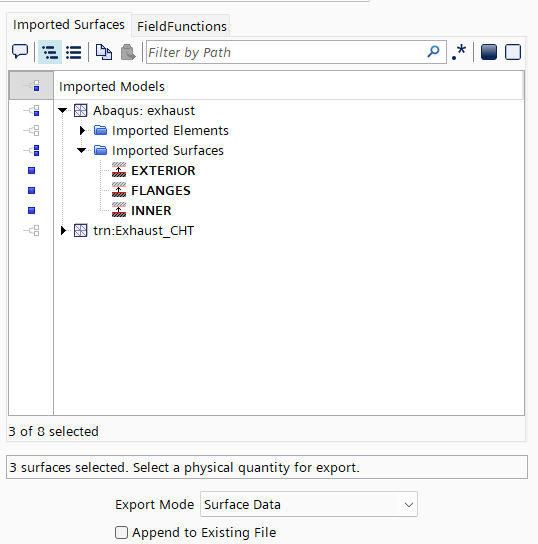The height and width of the screenshot is (544, 538).
Task: Click the empty square deselect-all icon
Action: point(513,52)
